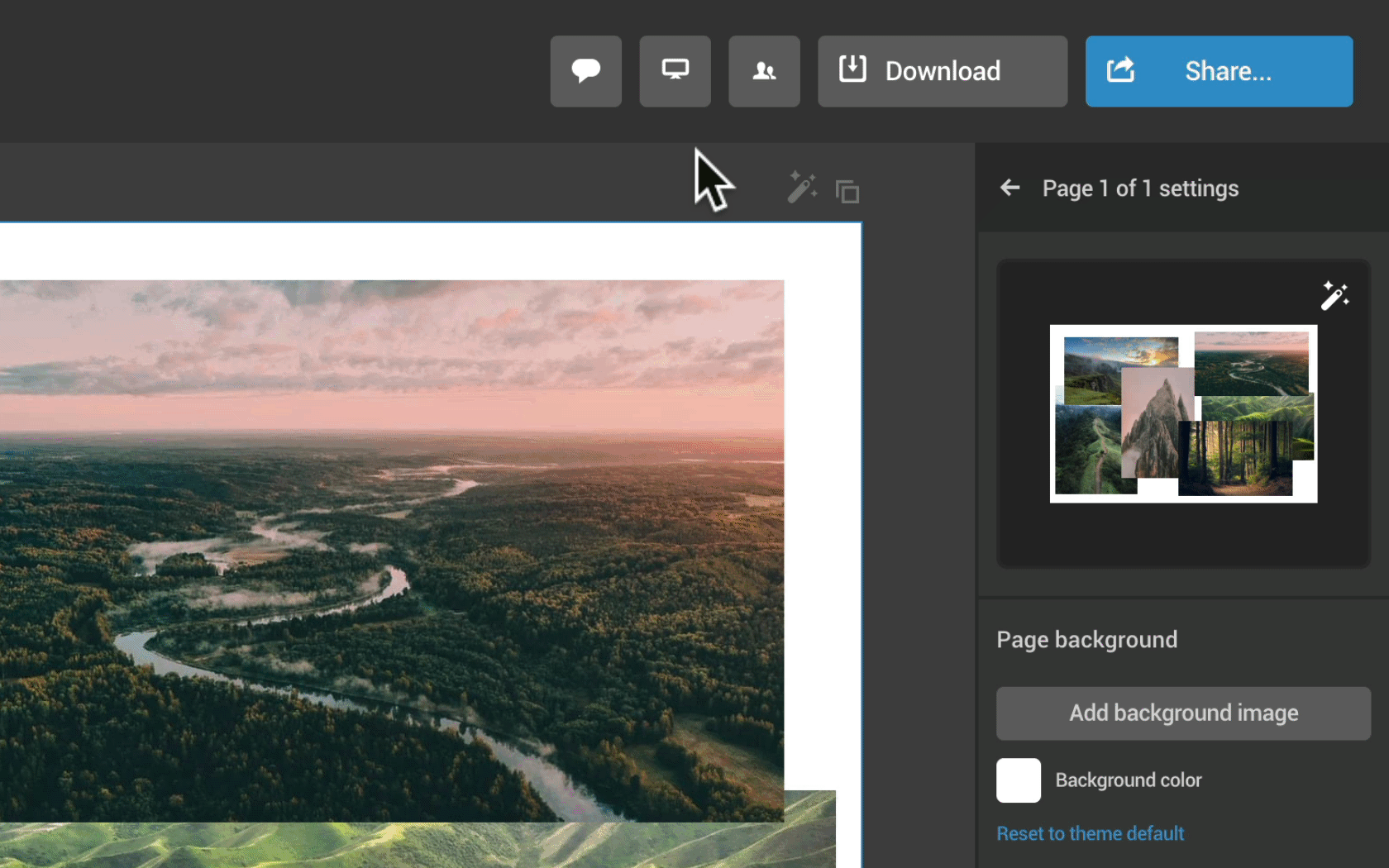
Task: Click the Reset to theme default link
Action: click(1090, 833)
